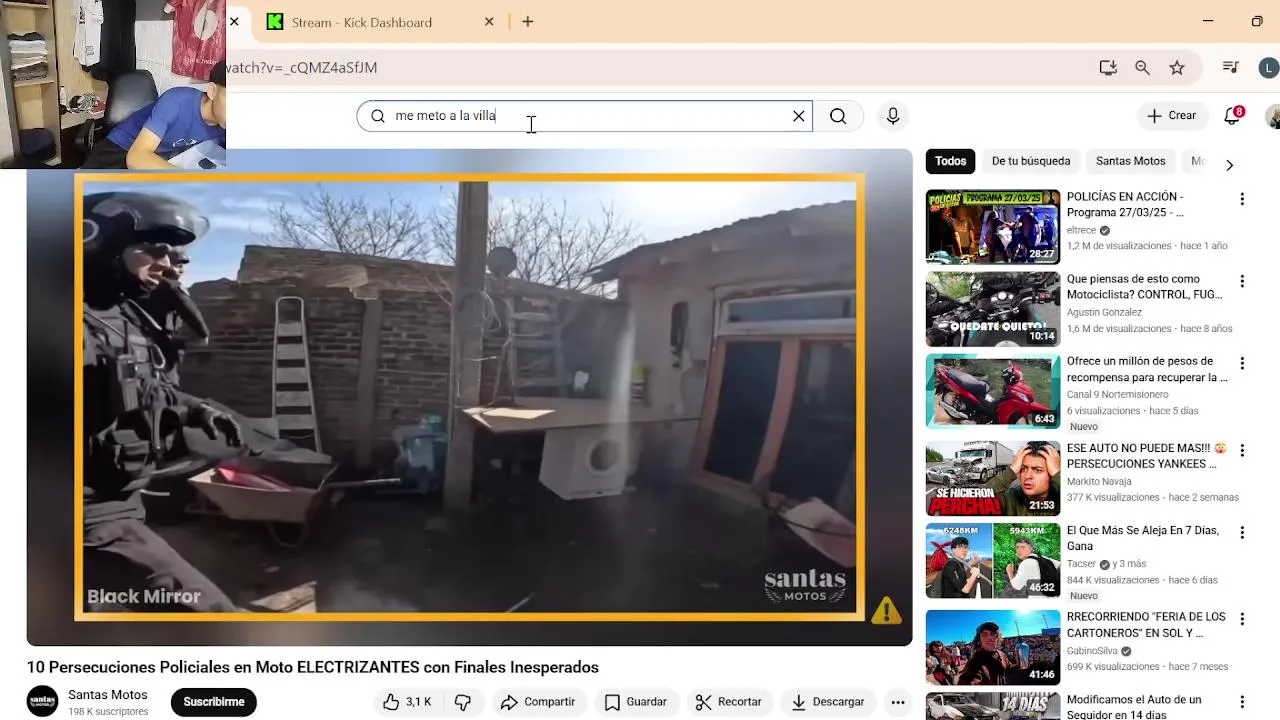The height and width of the screenshot is (720, 1280).
Task: Minimize the browser window
Action: click(1208, 21)
